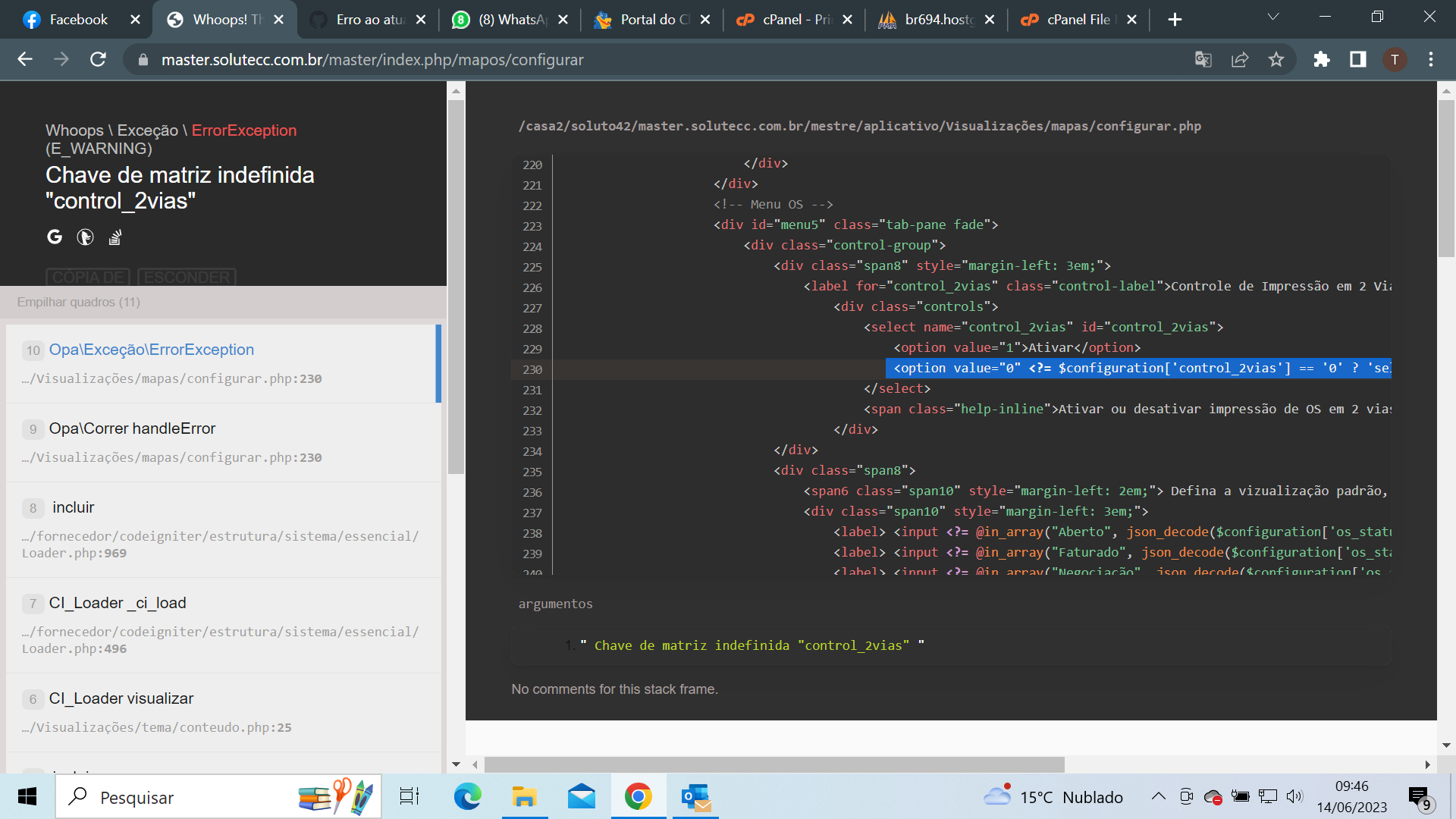
Task: Open Outlook from the taskbar
Action: click(695, 797)
